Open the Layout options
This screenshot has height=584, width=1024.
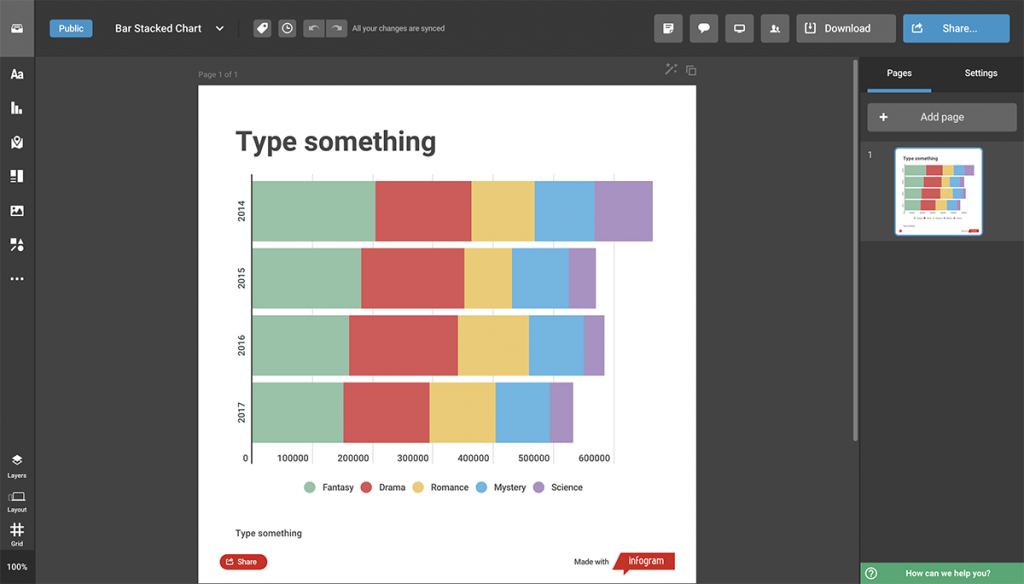click(17, 501)
